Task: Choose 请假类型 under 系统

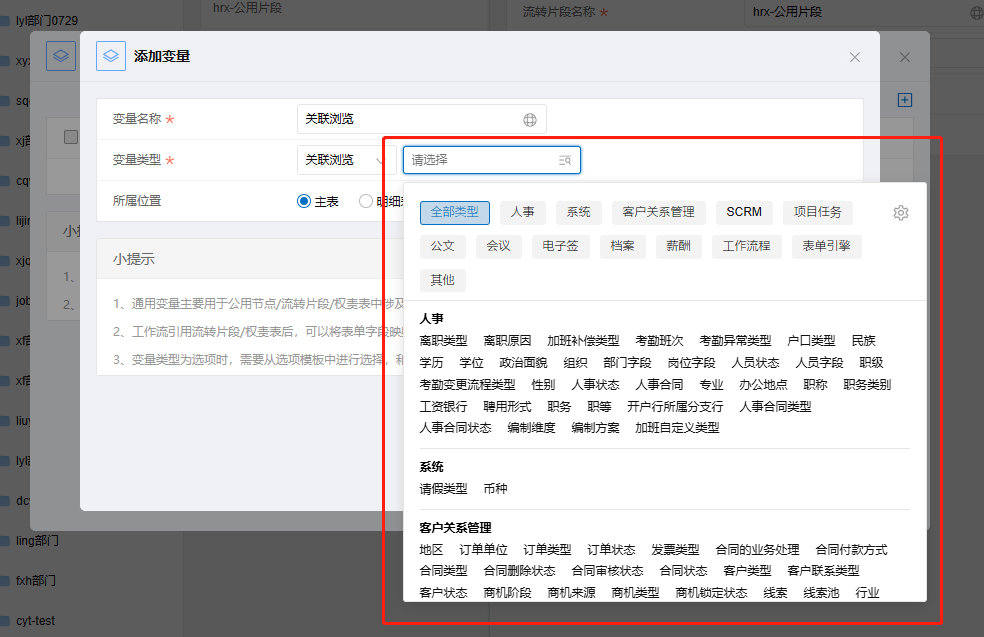Action: pos(443,489)
